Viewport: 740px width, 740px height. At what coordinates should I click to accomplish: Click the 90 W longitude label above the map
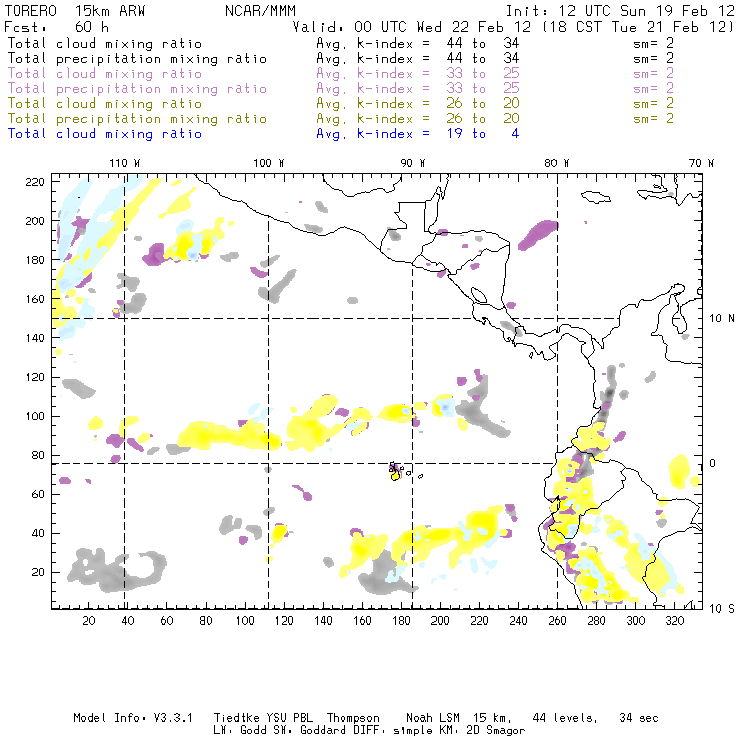tap(413, 162)
